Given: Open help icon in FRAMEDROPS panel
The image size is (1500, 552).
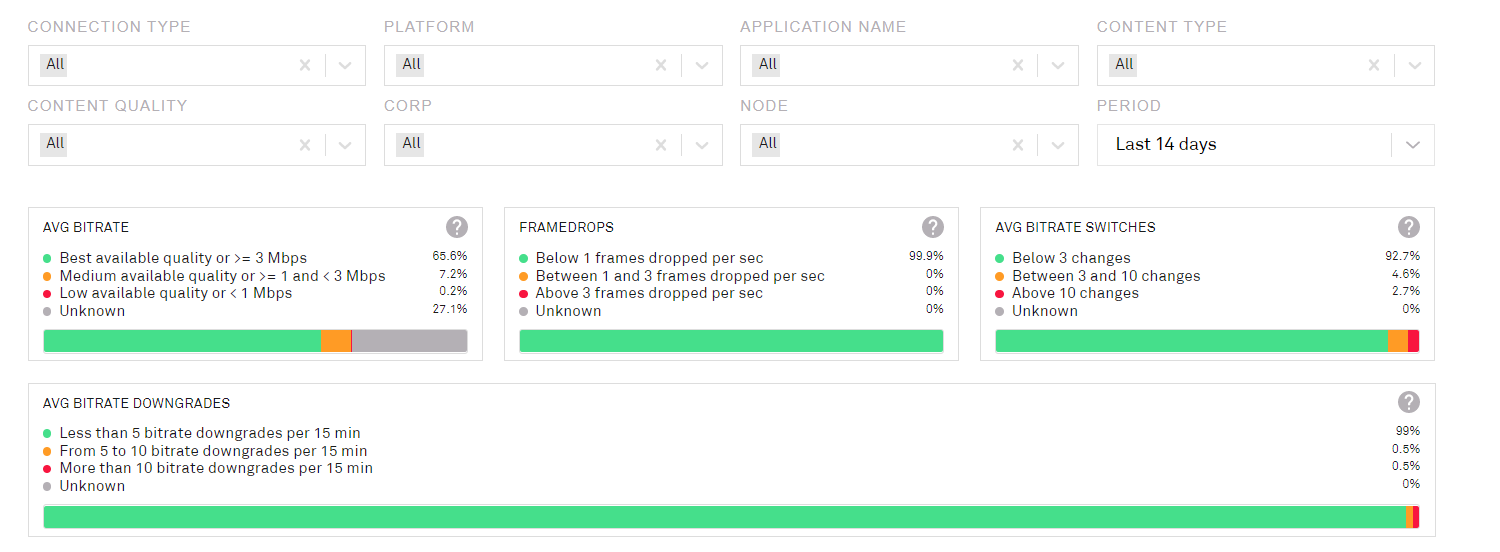Looking at the screenshot, I should (x=933, y=227).
